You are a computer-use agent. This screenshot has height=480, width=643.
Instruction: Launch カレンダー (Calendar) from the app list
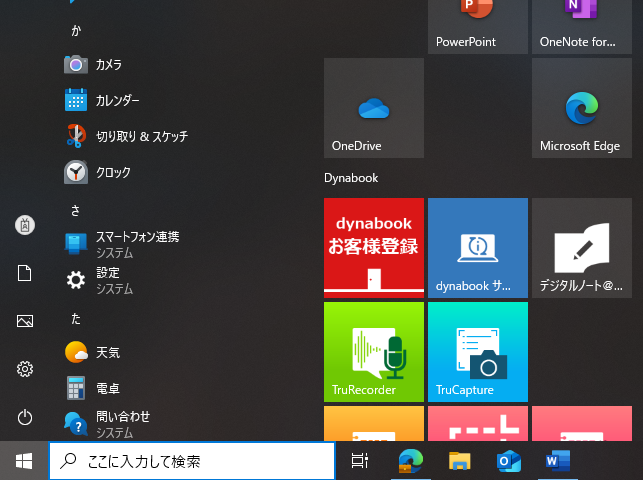(116, 100)
